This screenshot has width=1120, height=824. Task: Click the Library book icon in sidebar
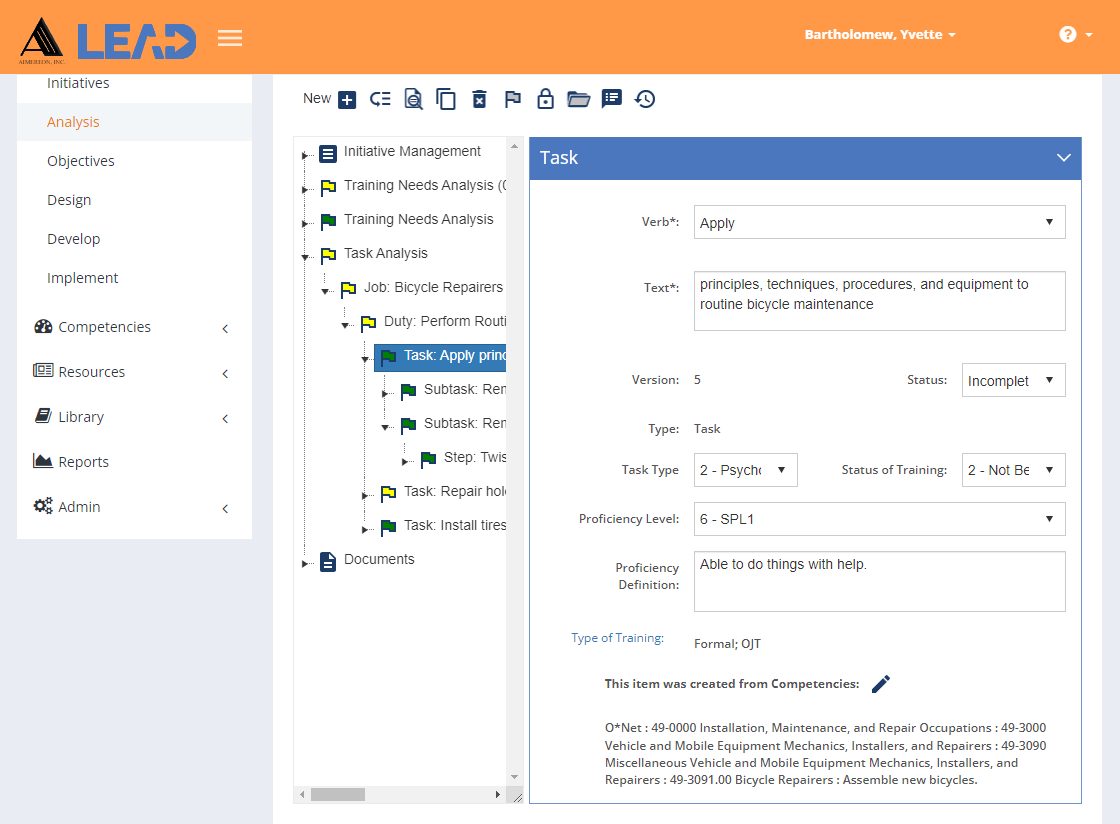pyautogui.click(x=43, y=416)
